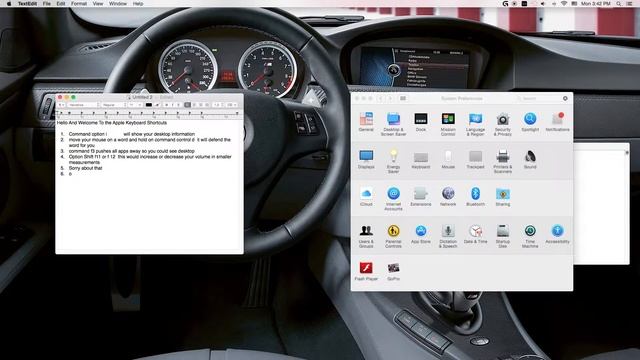Open Users & Groups preferences
Screen dimensions: 640x360
[x=366, y=236]
